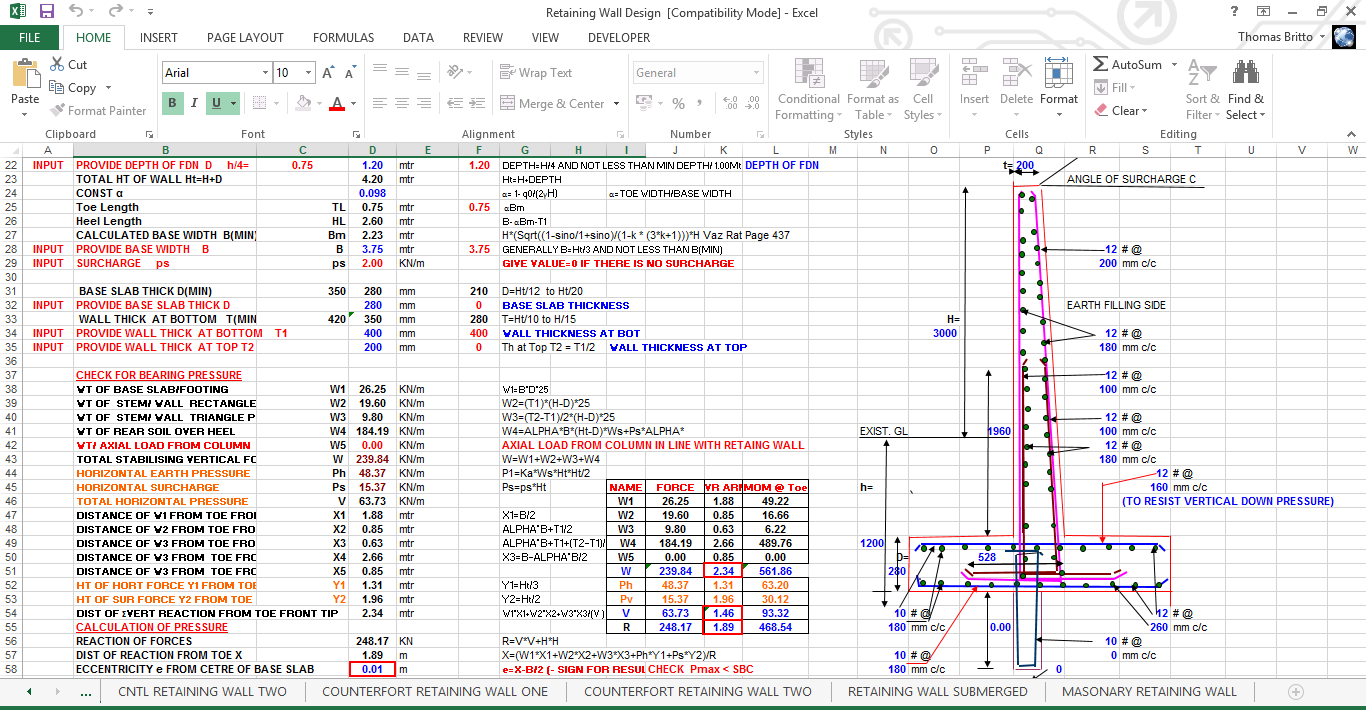Switch to the FORMULAS ribbon tab

pos(343,38)
